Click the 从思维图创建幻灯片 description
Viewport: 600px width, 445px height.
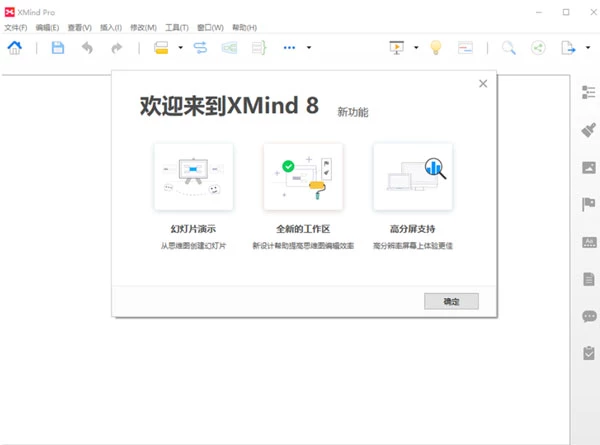193,246
